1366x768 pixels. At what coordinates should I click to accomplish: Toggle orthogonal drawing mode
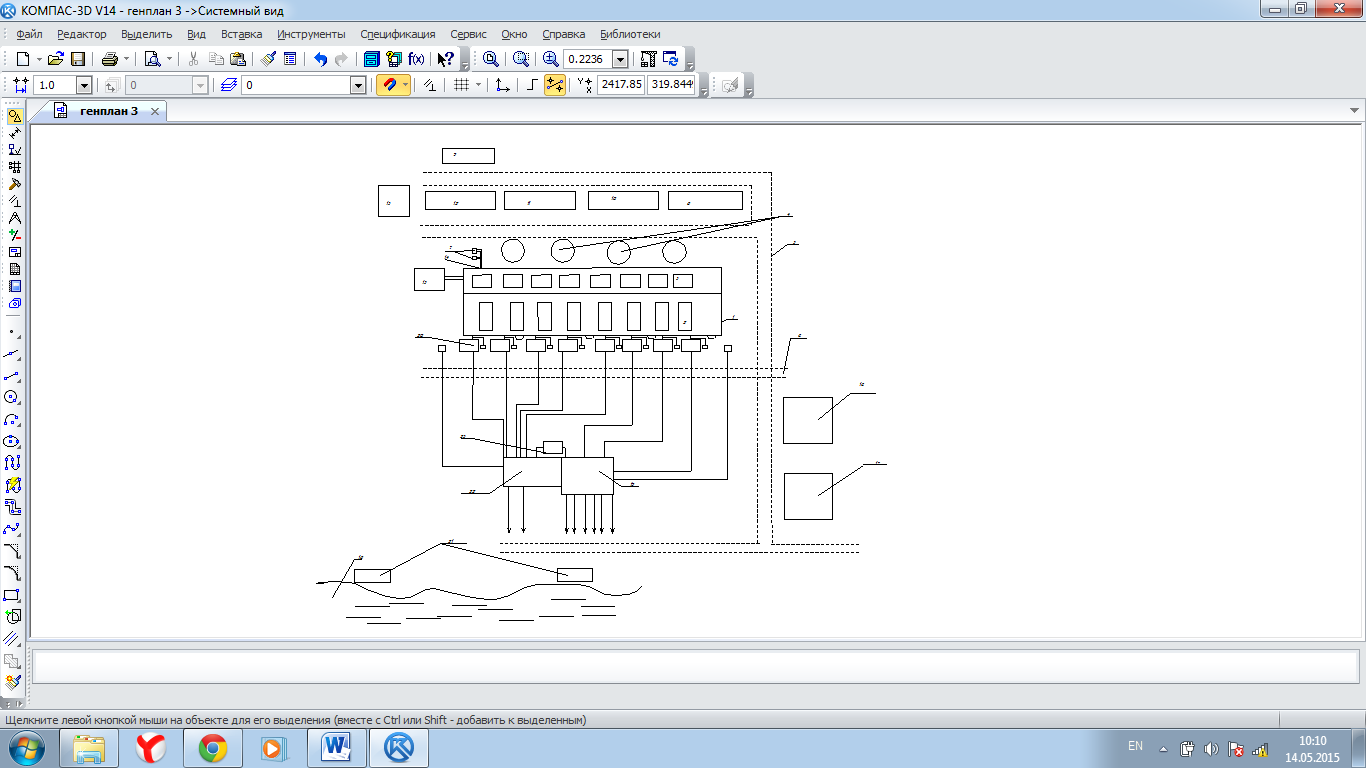coord(532,86)
